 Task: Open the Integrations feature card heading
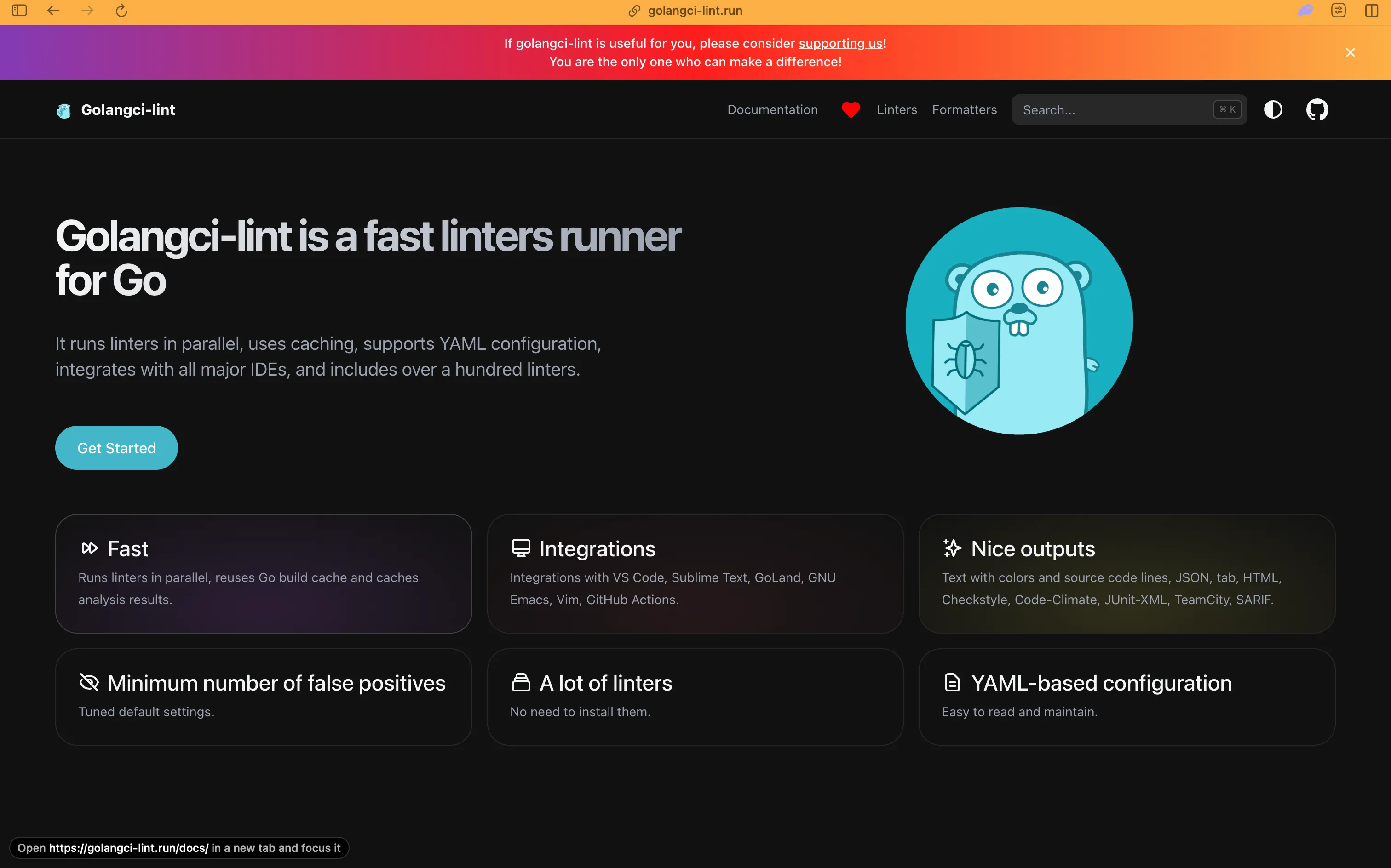pos(597,549)
